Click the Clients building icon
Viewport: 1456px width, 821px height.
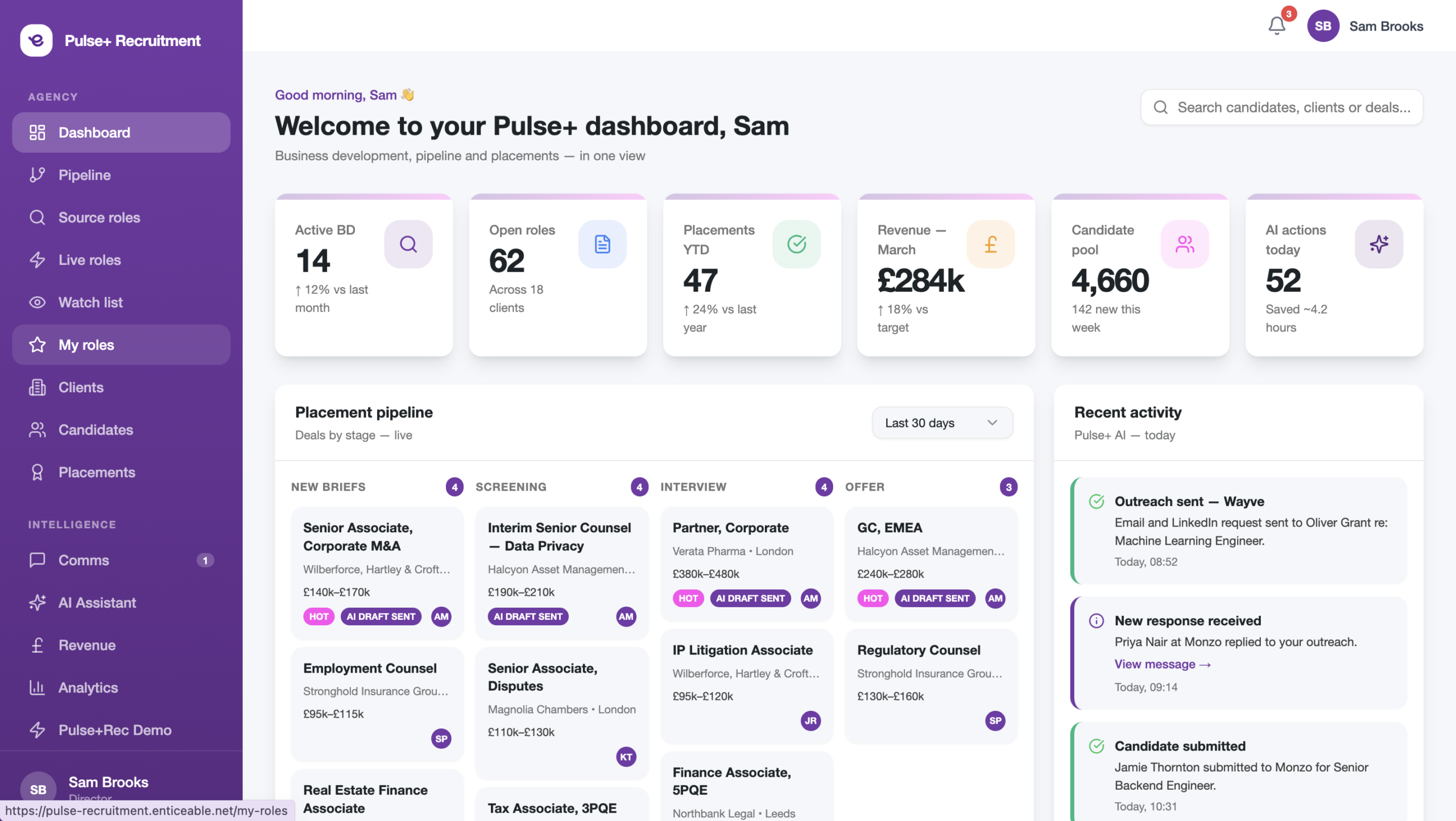tap(38, 388)
